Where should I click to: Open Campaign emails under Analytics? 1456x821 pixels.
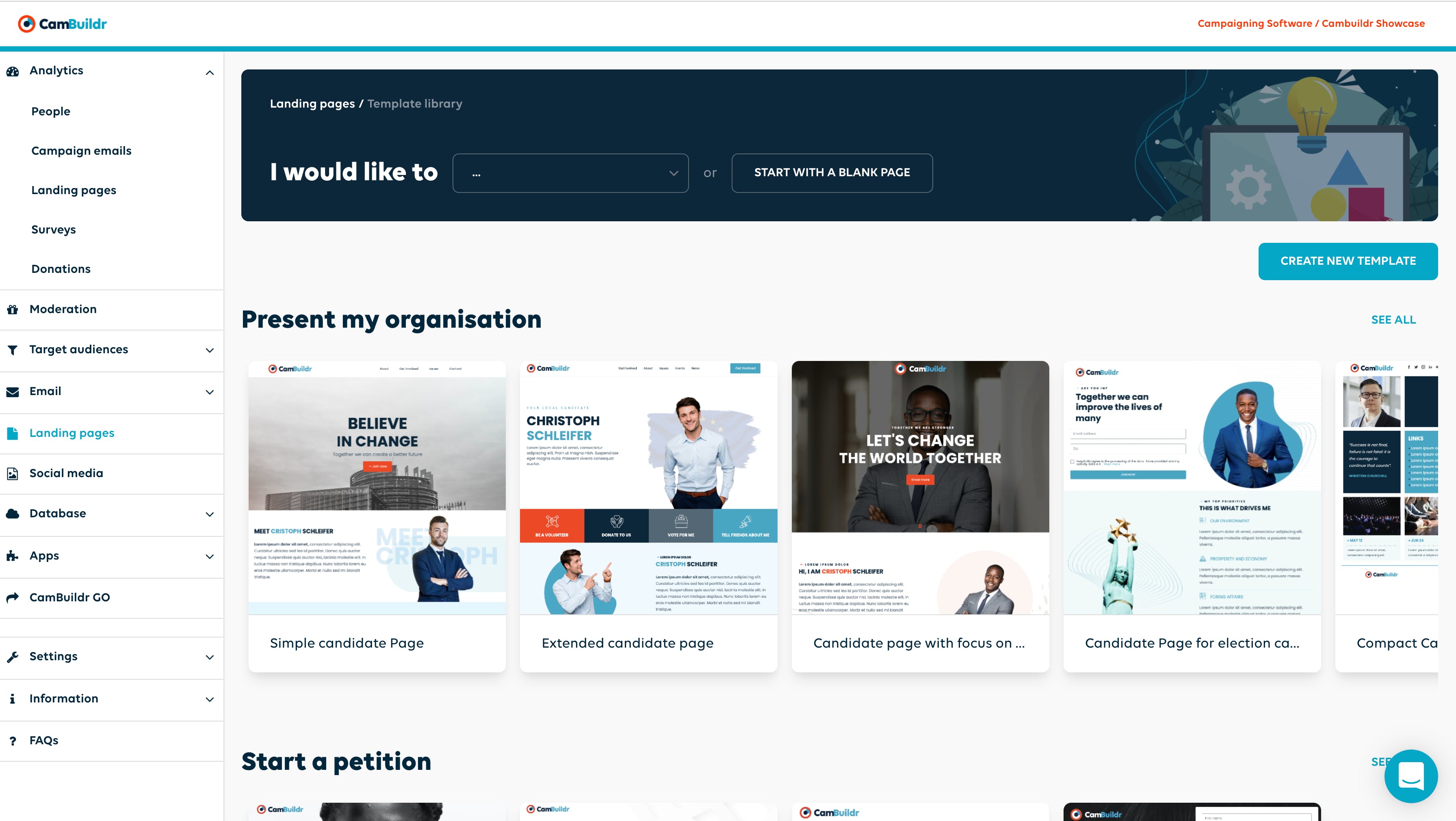point(81,151)
